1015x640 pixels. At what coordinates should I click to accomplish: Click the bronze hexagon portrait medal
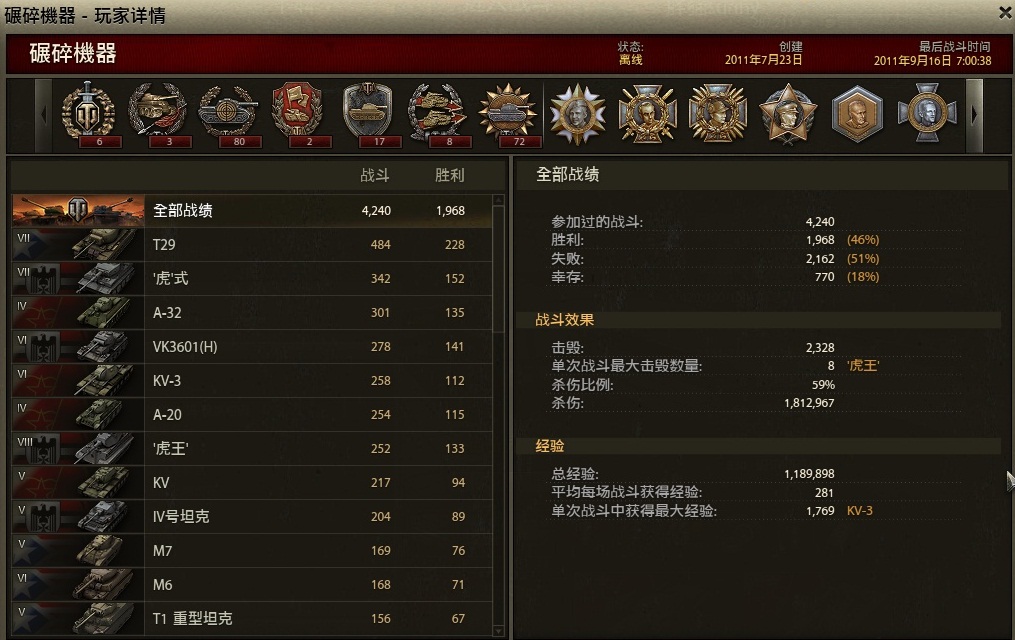(x=857, y=115)
